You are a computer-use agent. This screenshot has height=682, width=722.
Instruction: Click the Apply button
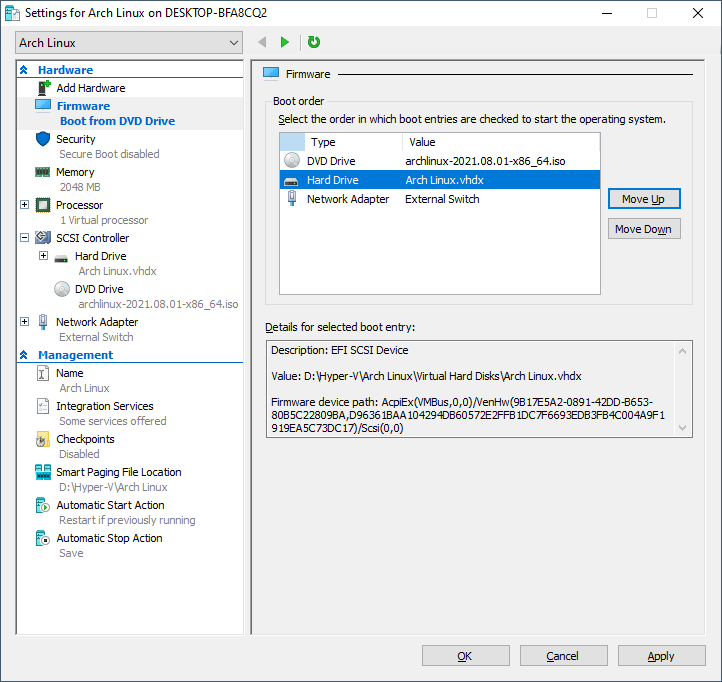(661, 656)
